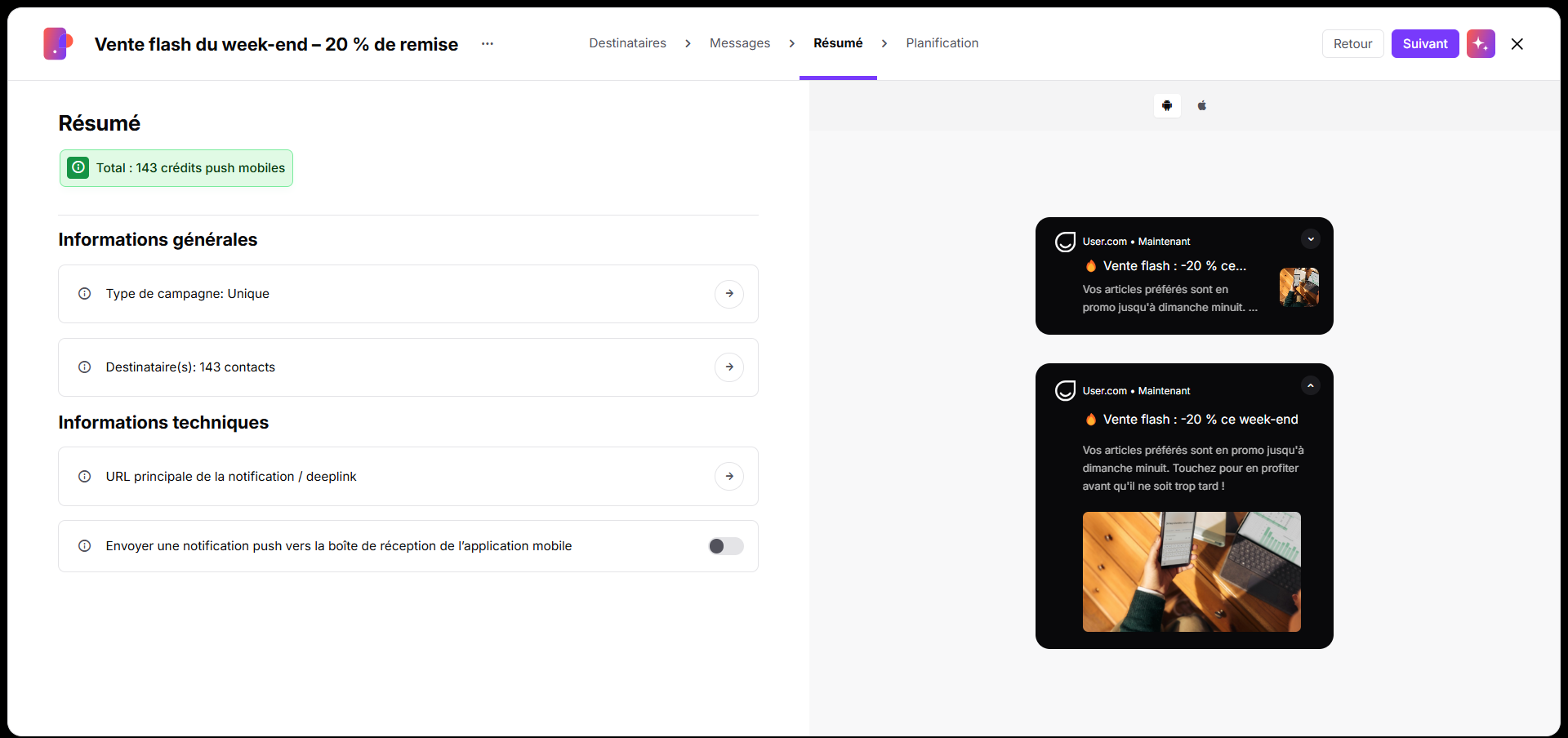Click info icon beside Envoyer une notification

[x=84, y=546]
